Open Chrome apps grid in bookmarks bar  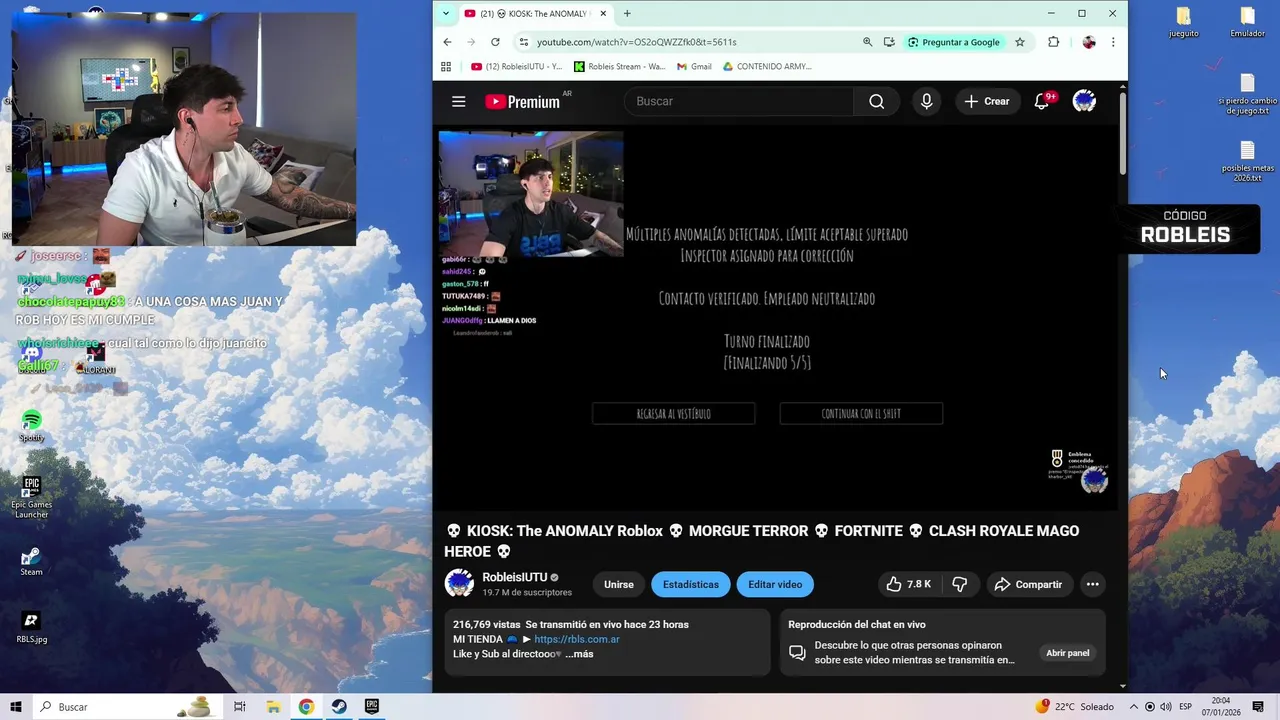pos(446,66)
